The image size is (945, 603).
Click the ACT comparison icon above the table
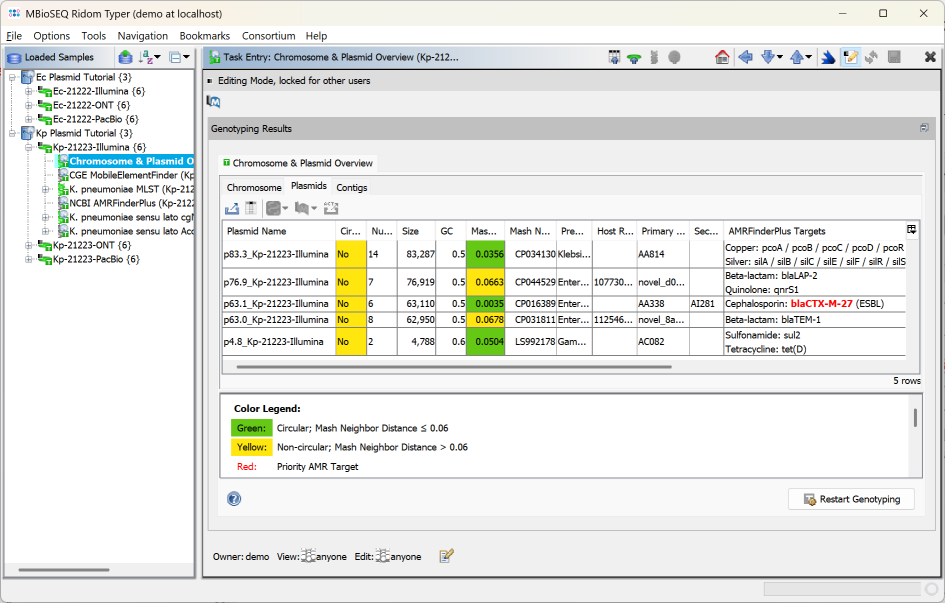331,207
